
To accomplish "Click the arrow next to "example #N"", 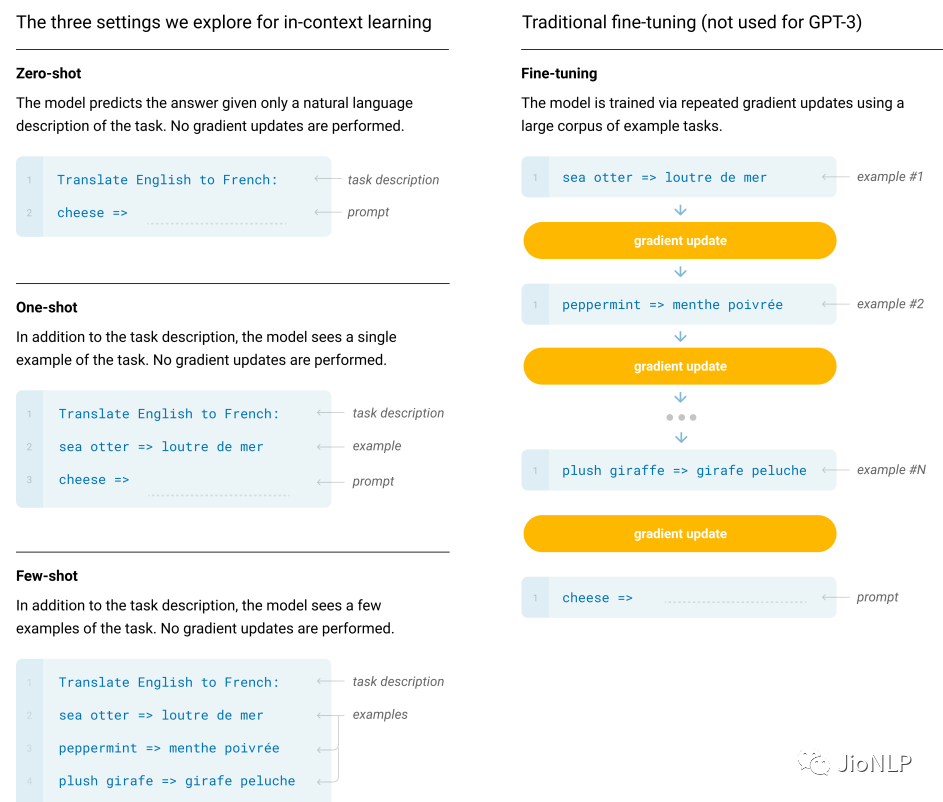I will pos(834,470).
